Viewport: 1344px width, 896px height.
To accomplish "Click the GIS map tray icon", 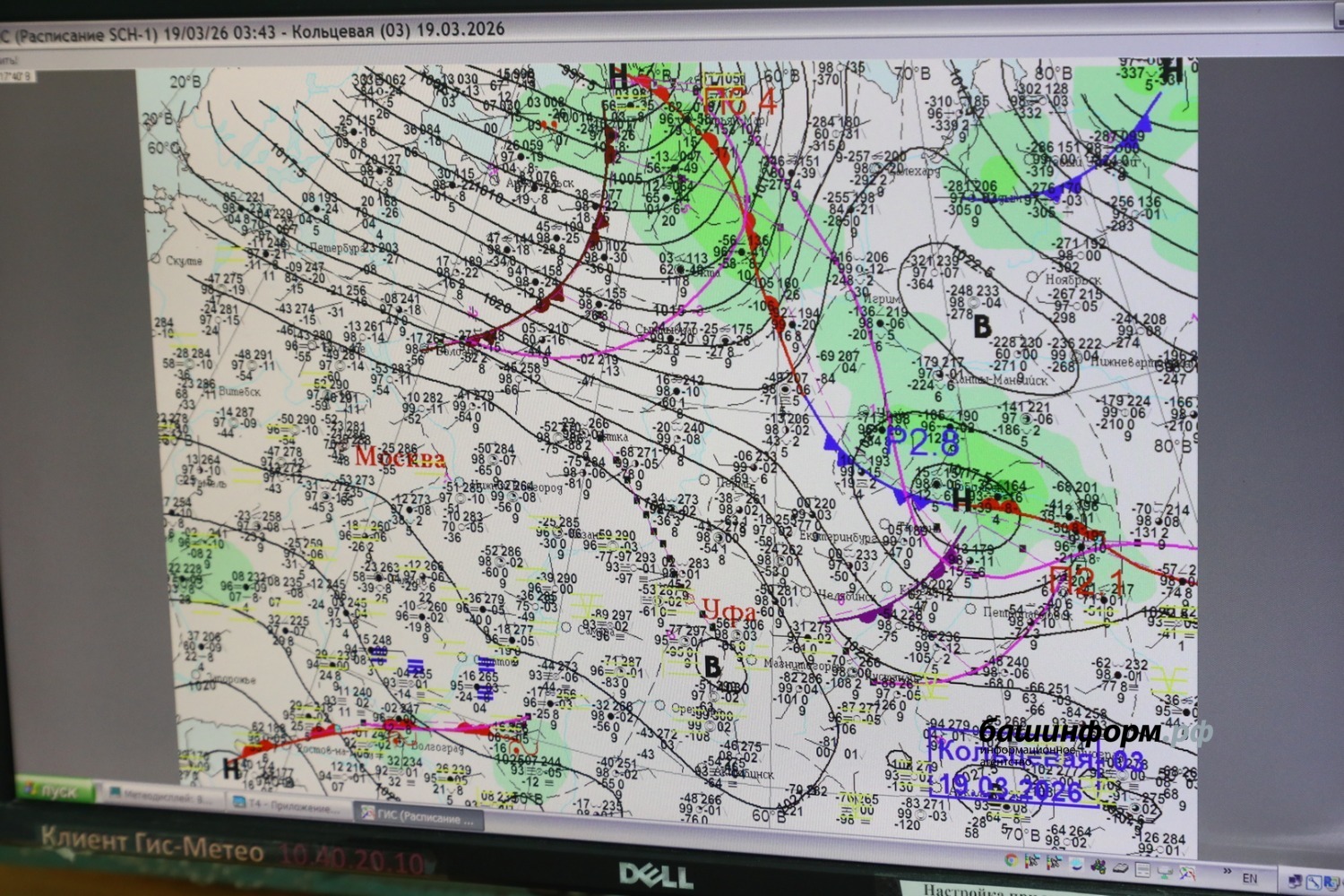I will tap(1186, 872).
